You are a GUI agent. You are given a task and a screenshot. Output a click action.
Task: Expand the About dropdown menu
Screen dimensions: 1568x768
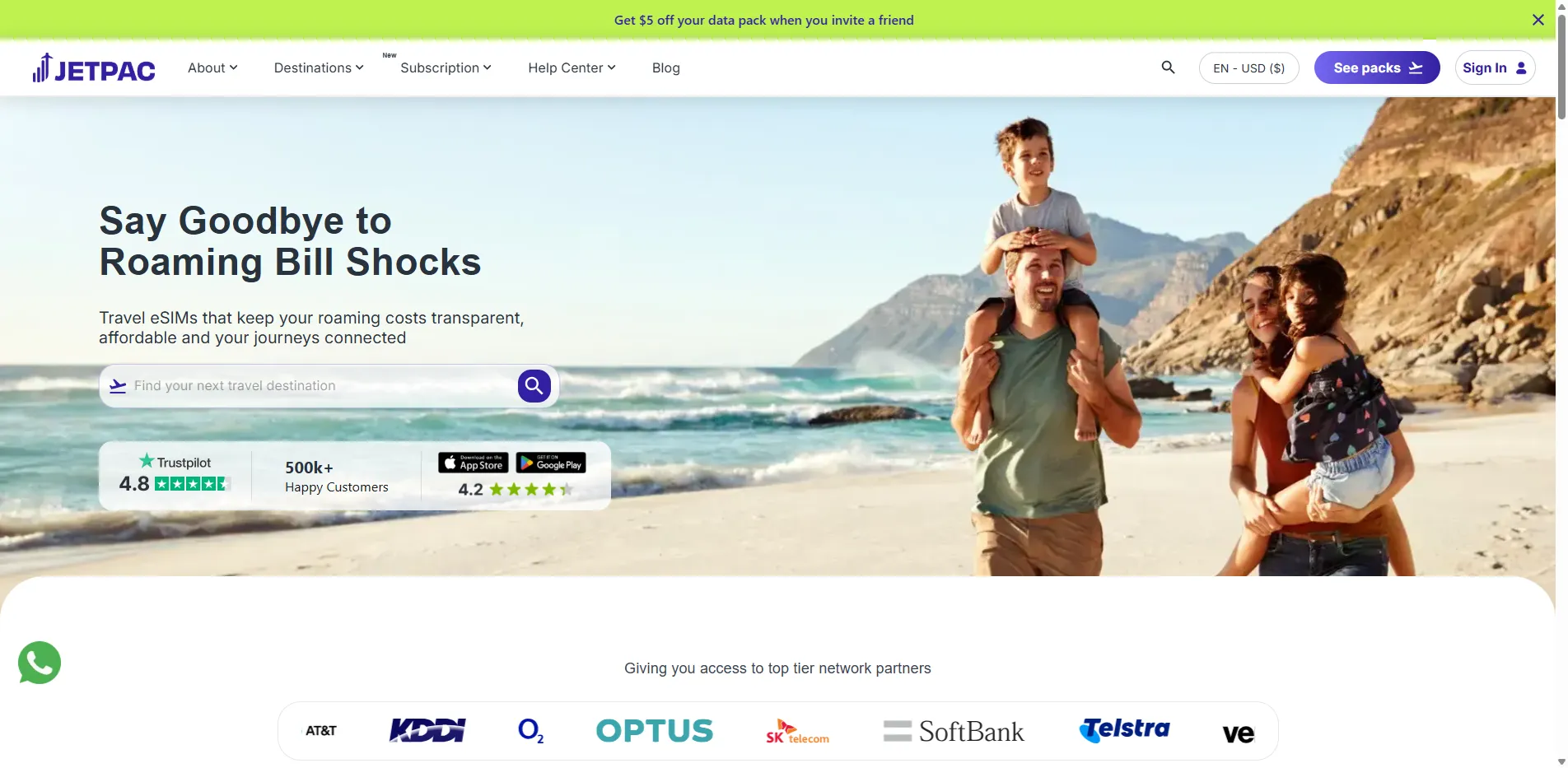212,67
